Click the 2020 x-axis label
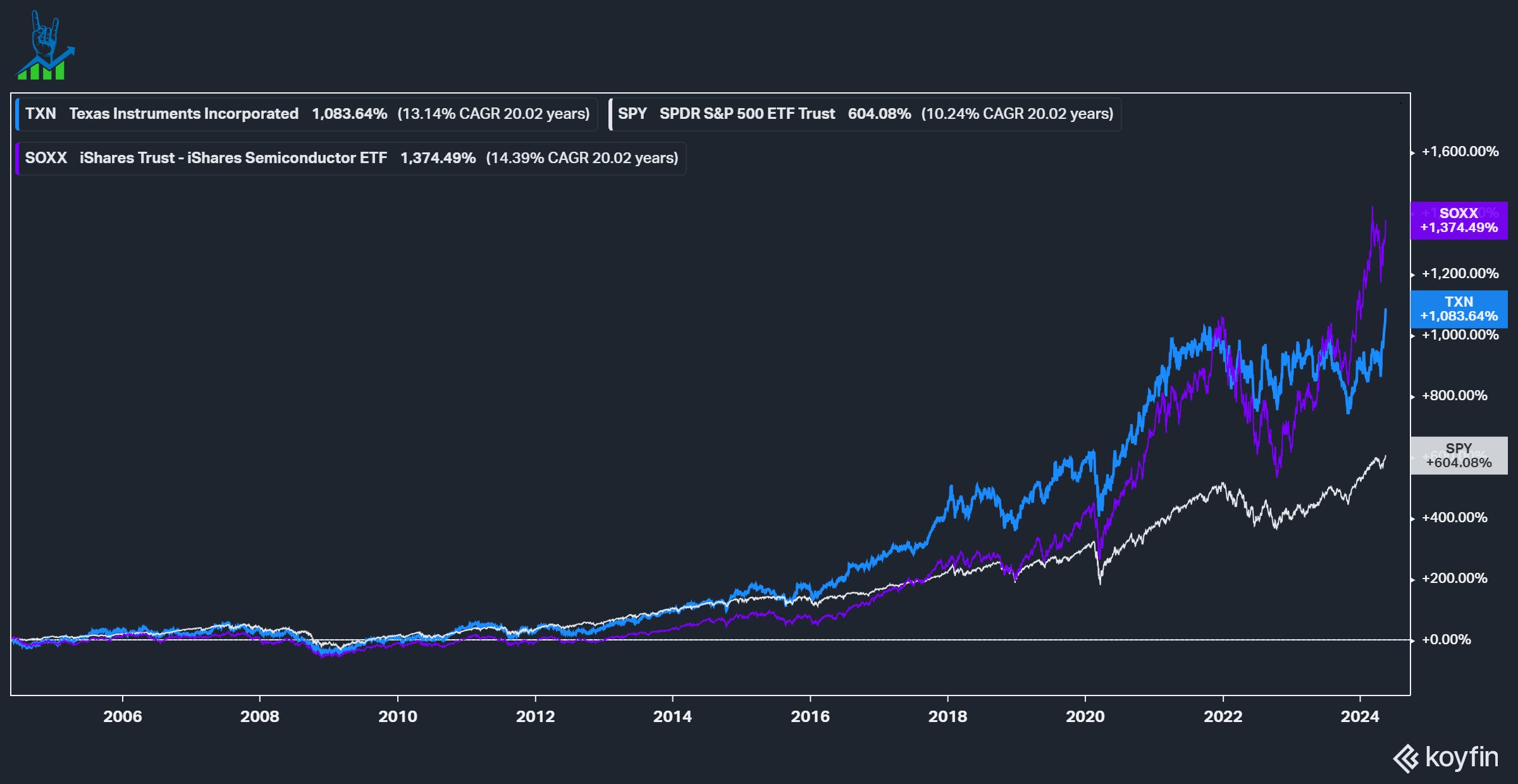 pos(1085,716)
